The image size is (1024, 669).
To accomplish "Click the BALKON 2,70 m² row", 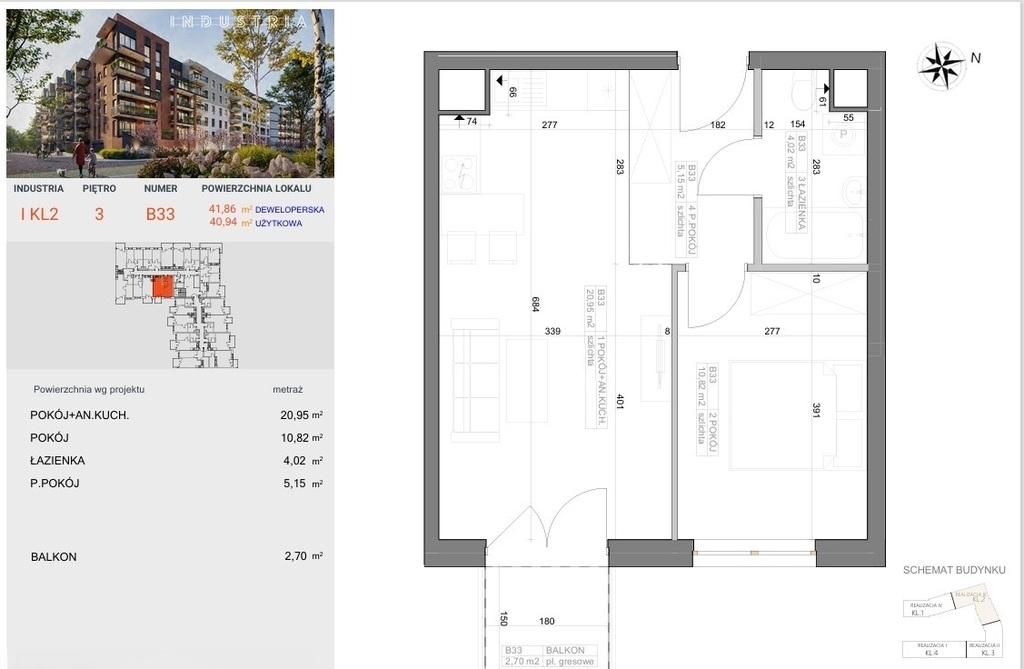I will point(170,557).
